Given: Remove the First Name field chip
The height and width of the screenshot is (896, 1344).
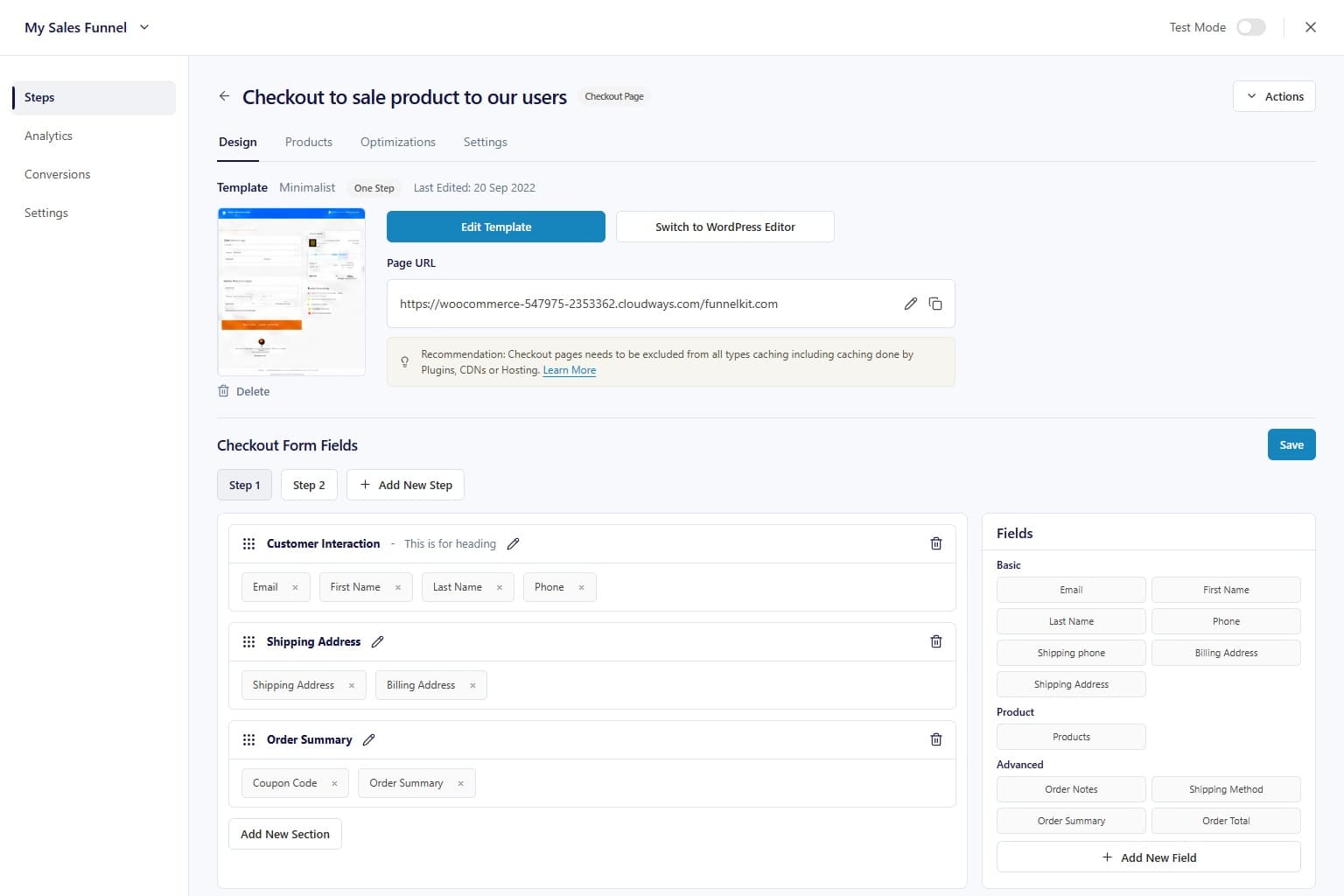Looking at the screenshot, I should pos(398,588).
